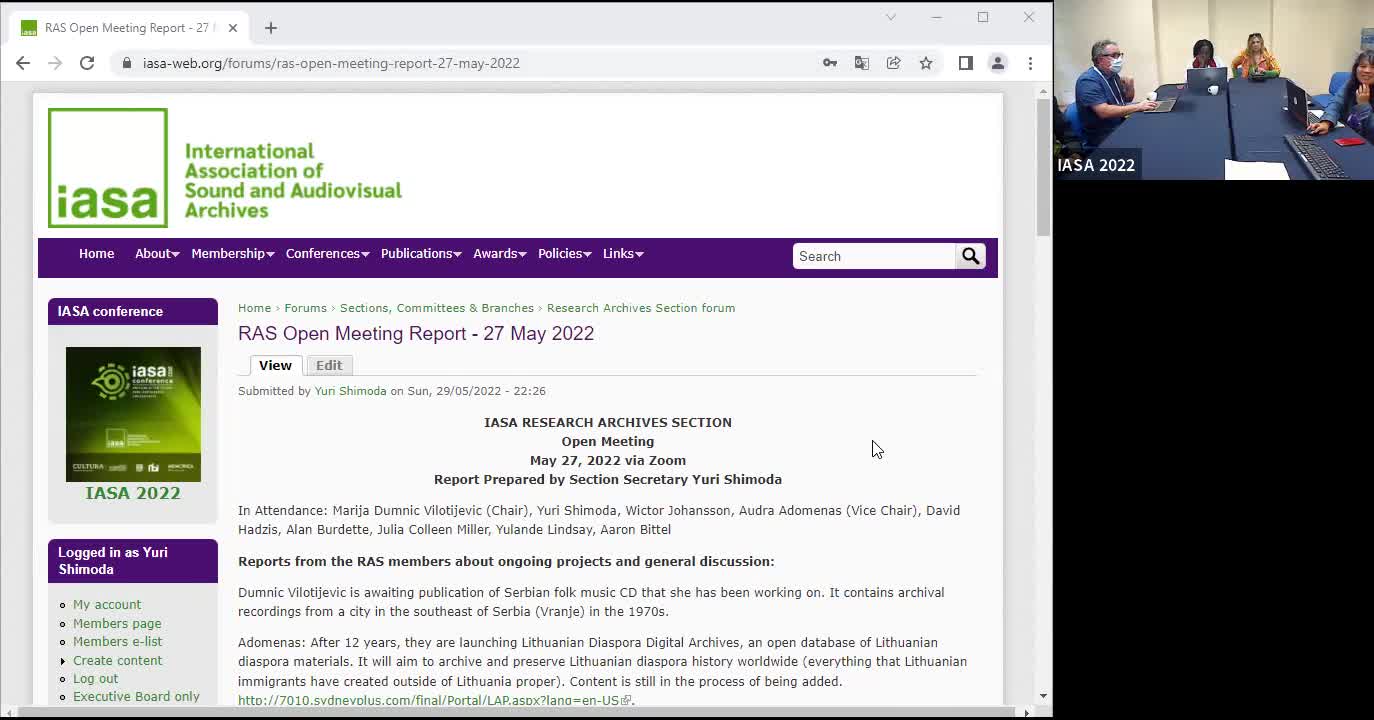Click the page title RAS Open Meeting Report
Viewport: 1374px width, 720px height.
[x=416, y=333]
